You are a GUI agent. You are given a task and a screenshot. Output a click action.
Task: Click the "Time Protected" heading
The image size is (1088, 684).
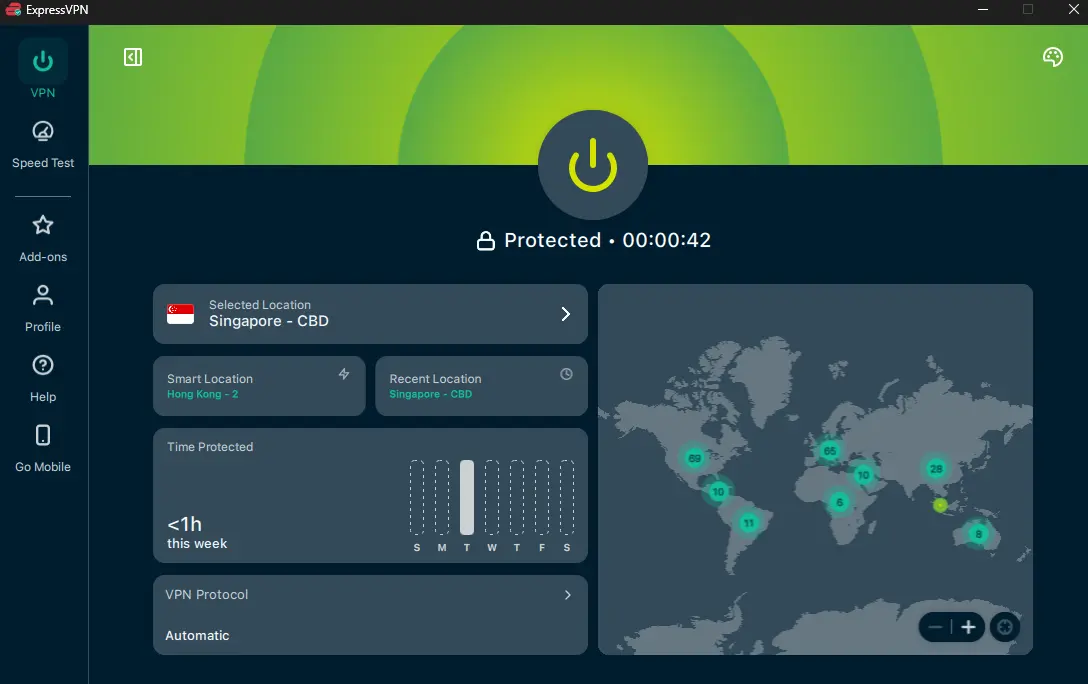[210, 447]
